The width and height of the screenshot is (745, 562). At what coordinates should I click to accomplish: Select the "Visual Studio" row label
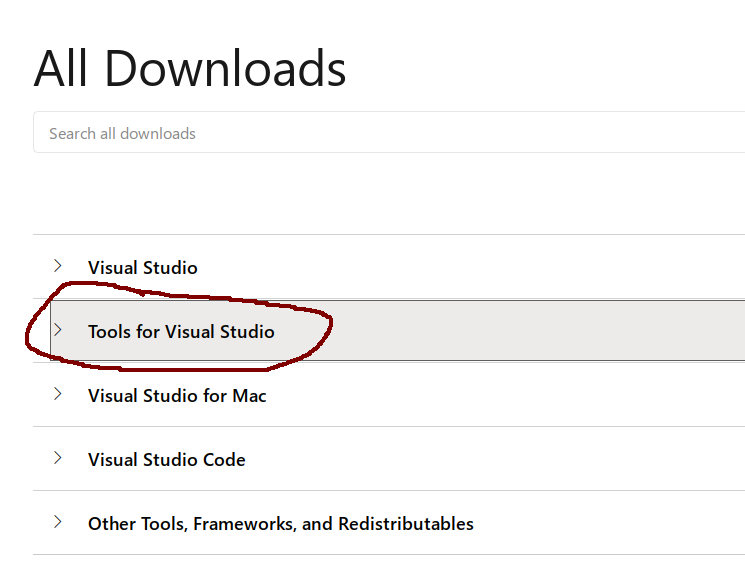coord(143,267)
